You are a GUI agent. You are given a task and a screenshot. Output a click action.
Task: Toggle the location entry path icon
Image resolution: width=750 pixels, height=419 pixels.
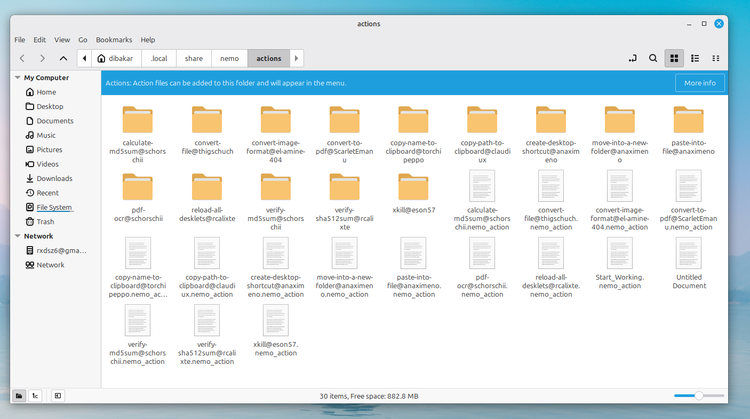coord(632,58)
